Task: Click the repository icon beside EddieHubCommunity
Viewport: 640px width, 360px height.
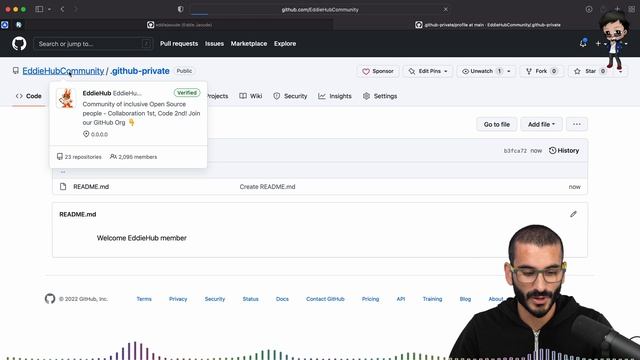Action: tap(16, 71)
